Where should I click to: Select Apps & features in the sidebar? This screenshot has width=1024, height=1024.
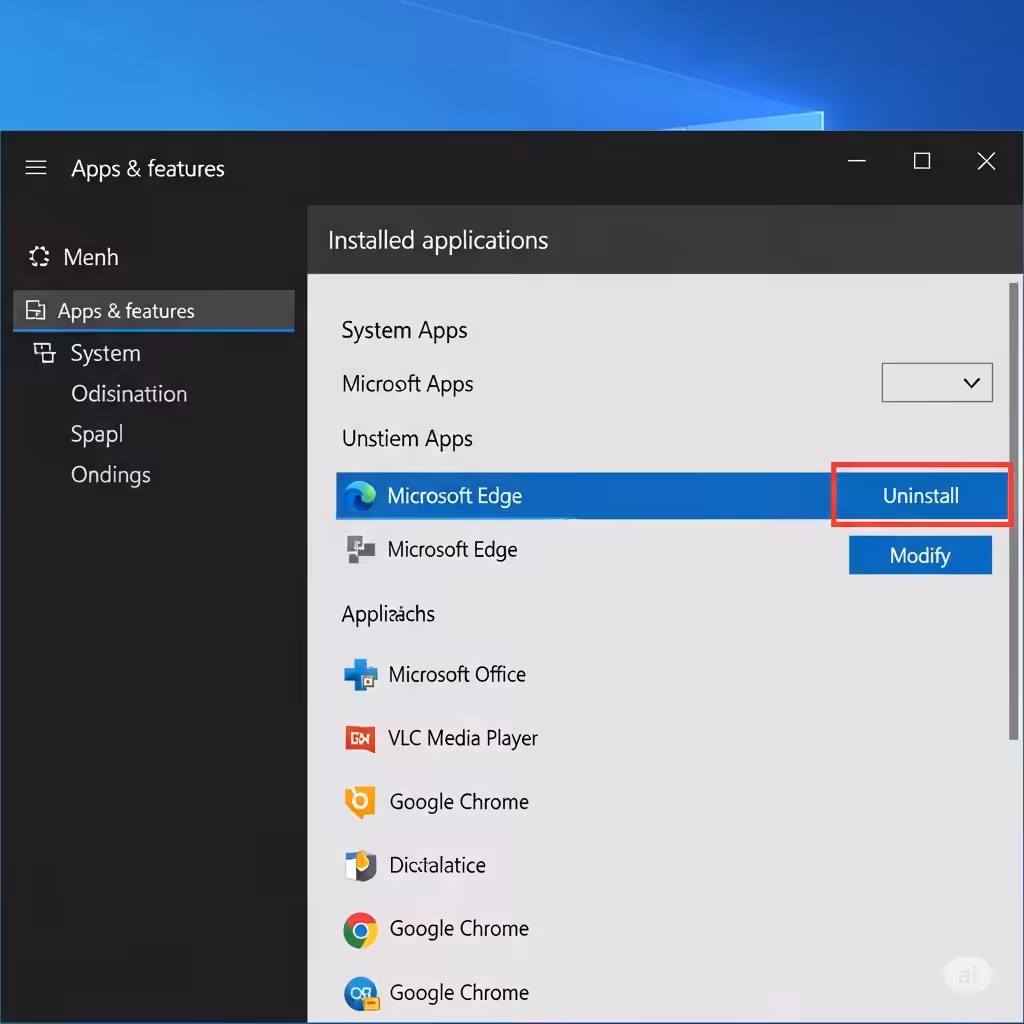pyautogui.click(x=153, y=310)
